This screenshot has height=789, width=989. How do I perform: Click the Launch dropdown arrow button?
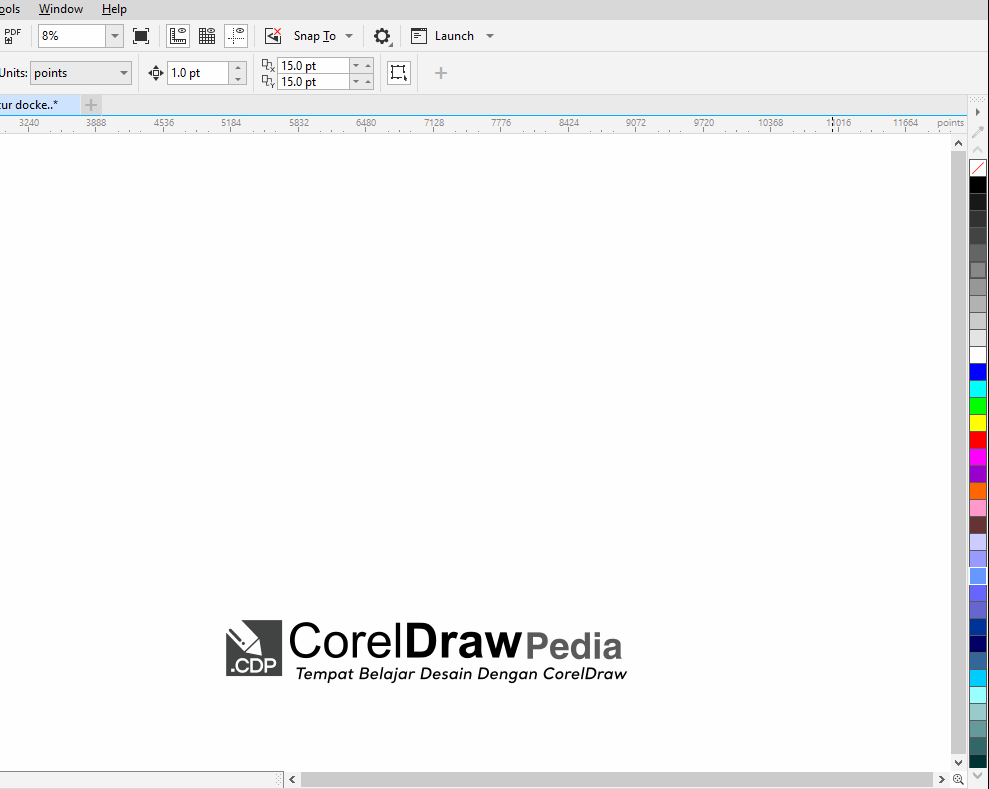489,35
